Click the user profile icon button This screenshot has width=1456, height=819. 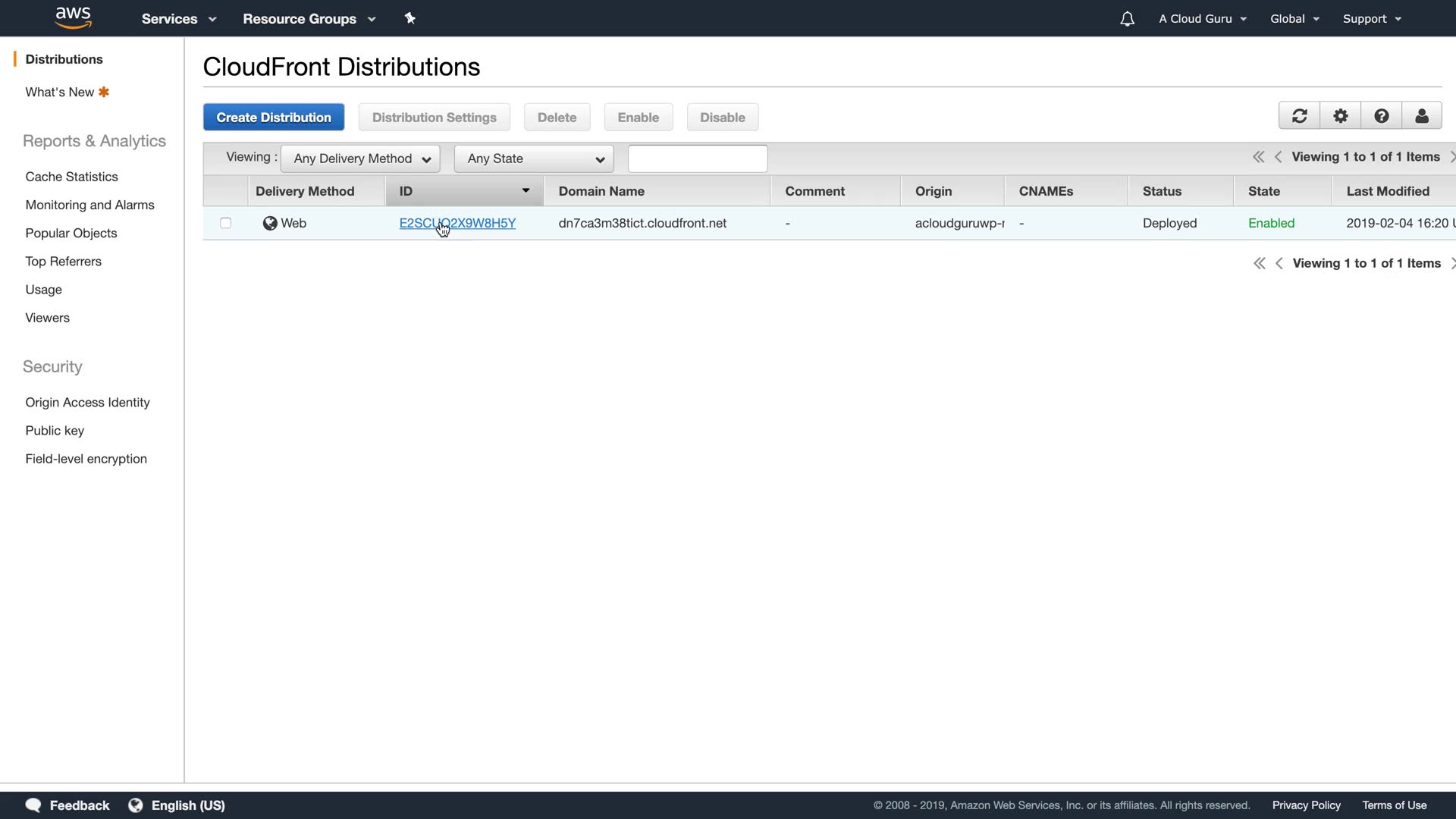pyautogui.click(x=1422, y=116)
